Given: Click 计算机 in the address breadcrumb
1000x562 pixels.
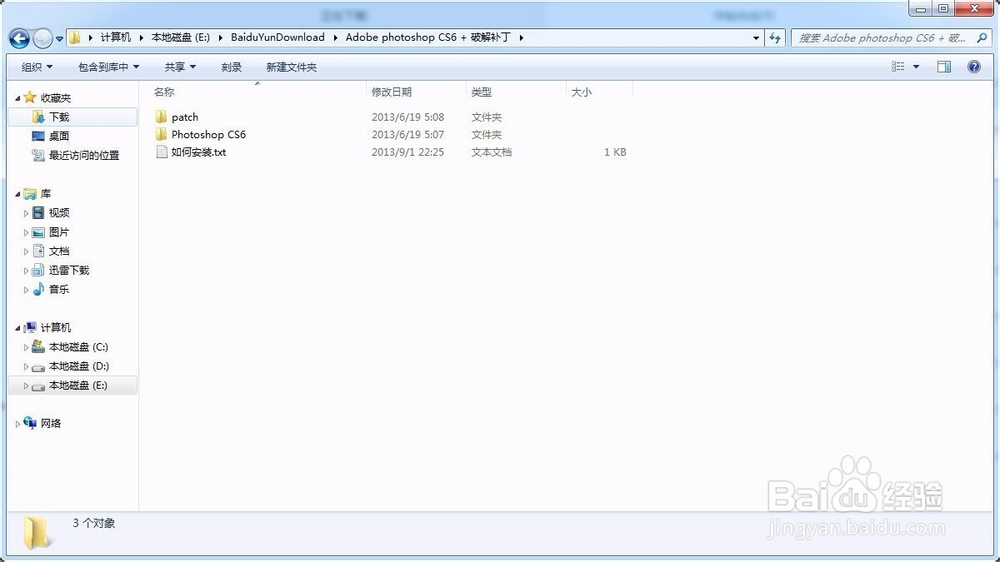Looking at the screenshot, I should point(115,38).
